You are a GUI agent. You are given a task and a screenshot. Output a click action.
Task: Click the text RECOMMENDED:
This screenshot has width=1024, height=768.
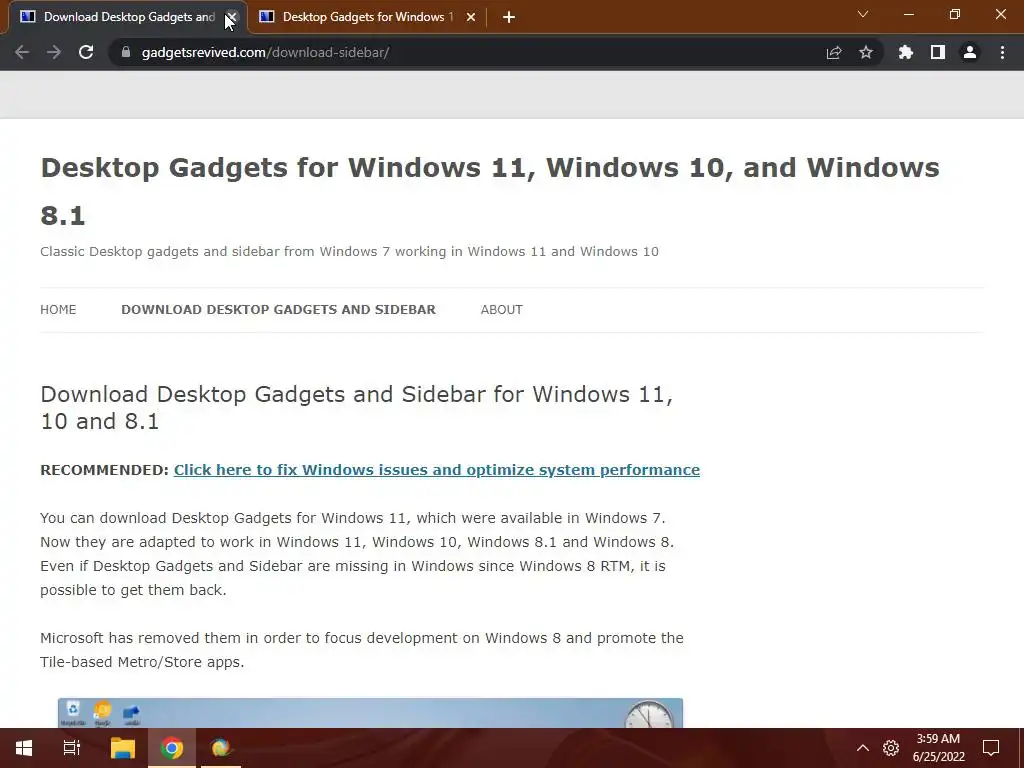[x=104, y=470]
